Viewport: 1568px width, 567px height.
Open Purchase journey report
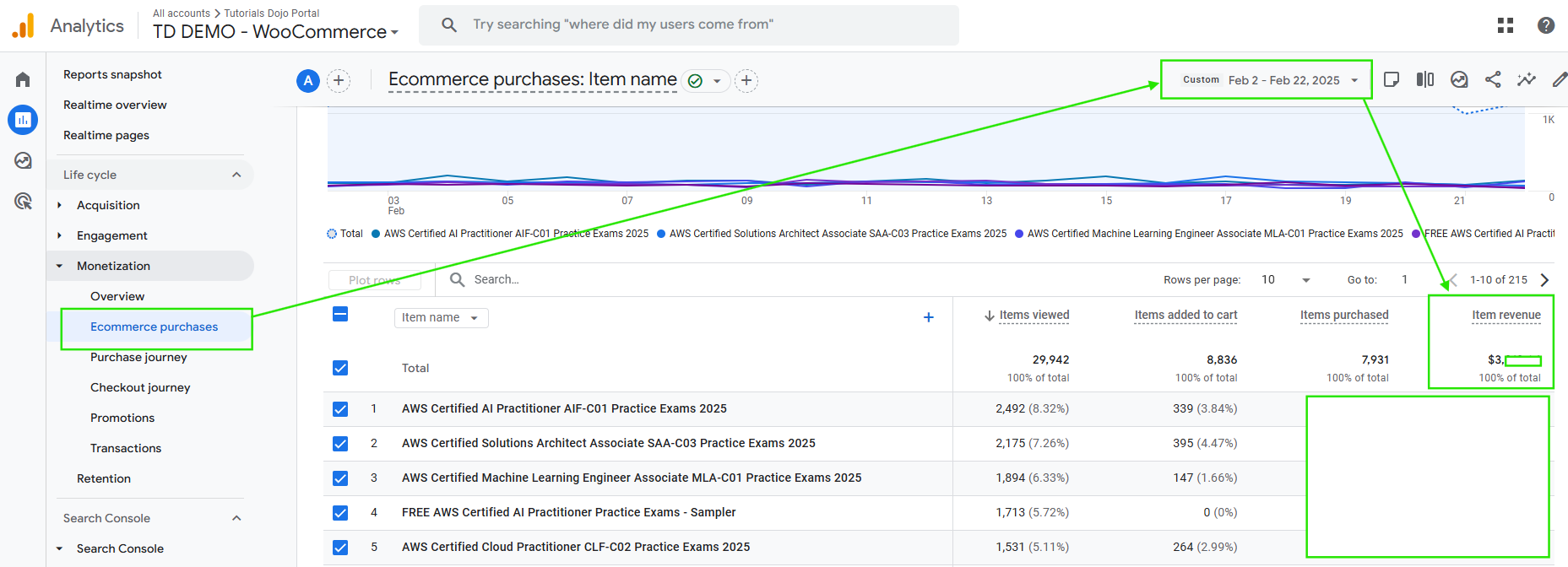point(138,357)
